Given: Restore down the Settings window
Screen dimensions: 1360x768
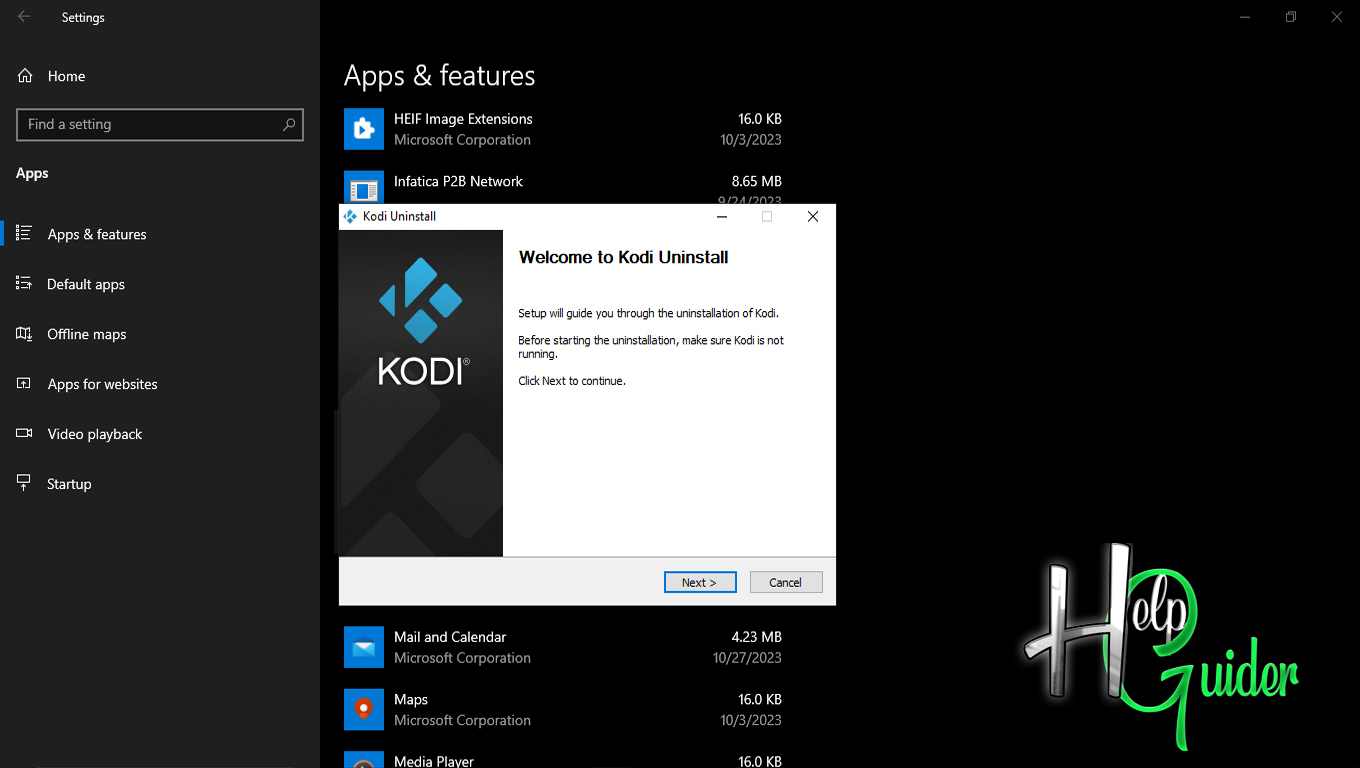Looking at the screenshot, I should pos(1291,17).
